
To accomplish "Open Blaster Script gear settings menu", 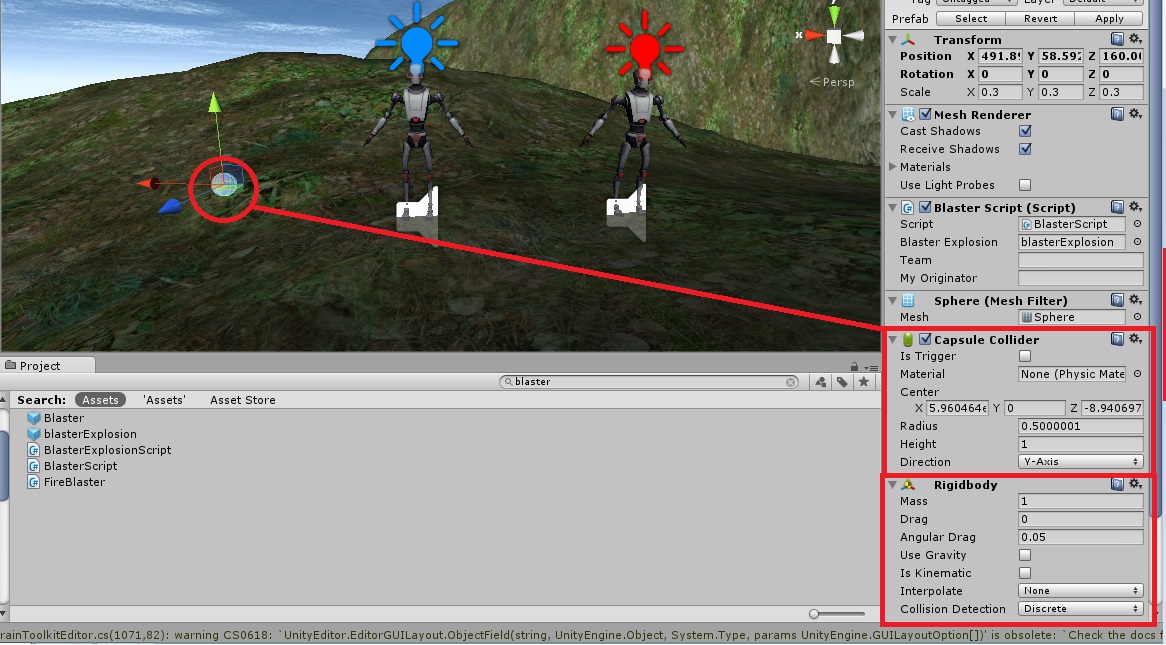I will click(1136, 207).
